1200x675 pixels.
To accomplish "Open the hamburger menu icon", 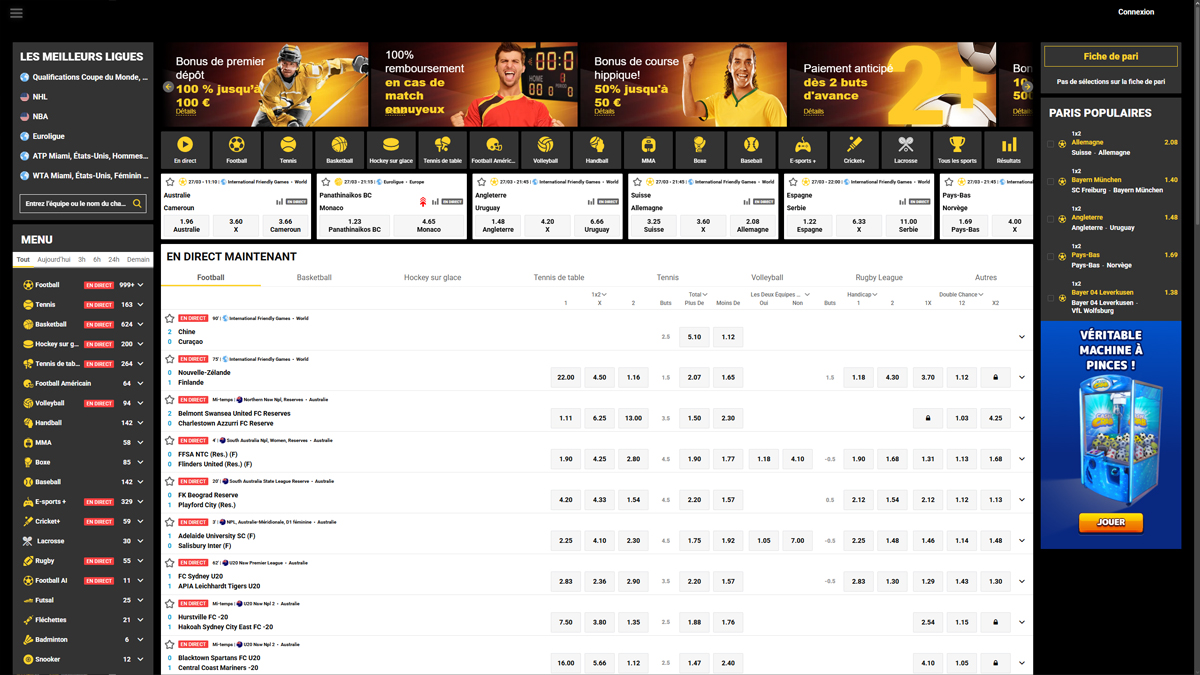I will pos(16,13).
